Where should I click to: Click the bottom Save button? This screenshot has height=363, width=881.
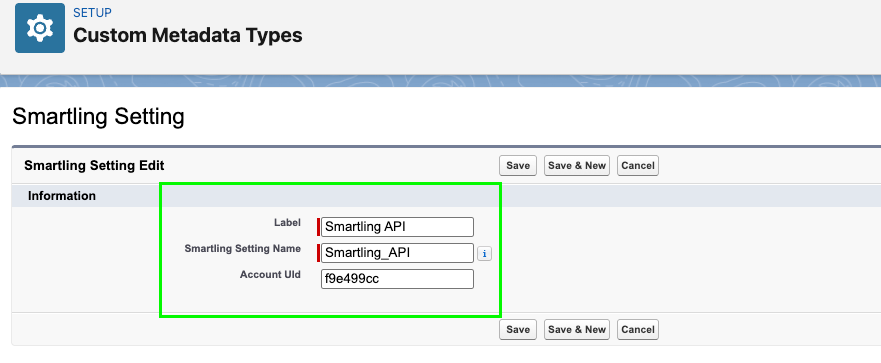coord(518,329)
